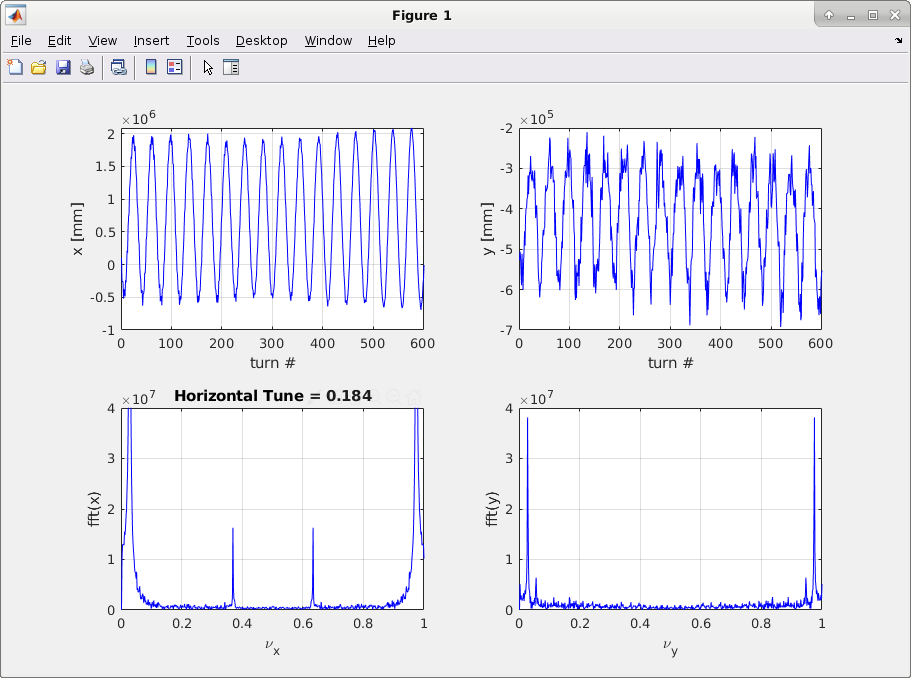Click the stay-on-top arrow in title bar
This screenshot has width=911, height=678.
829,15
